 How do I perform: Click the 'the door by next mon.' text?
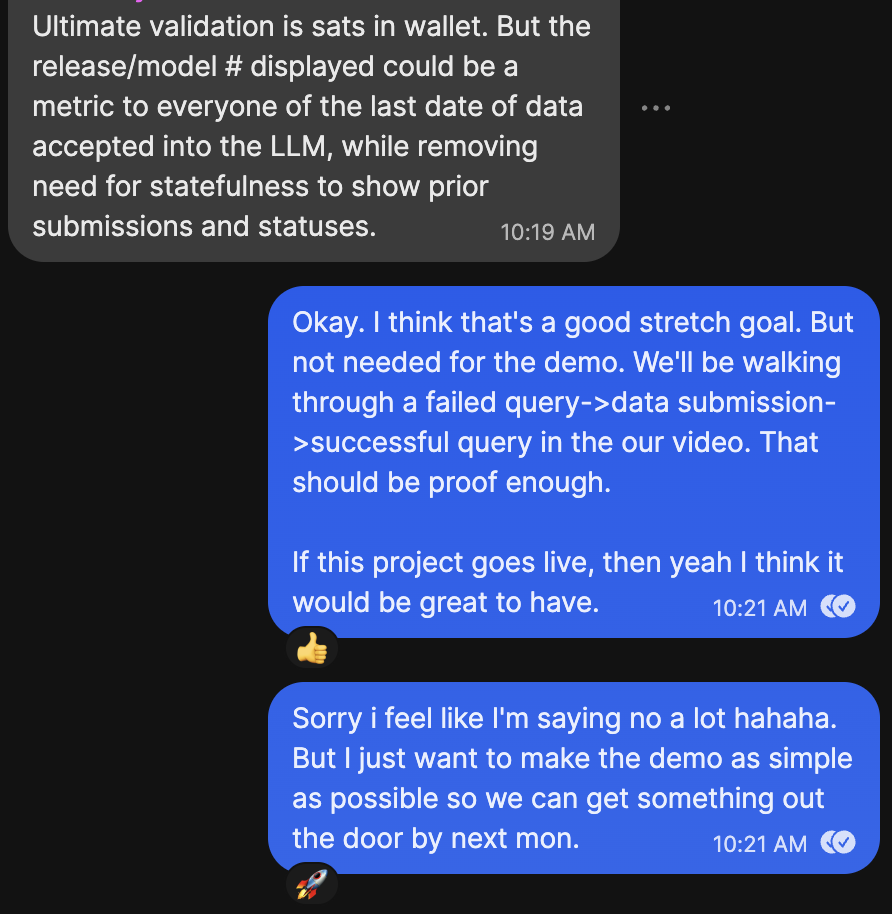coord(436,838)
